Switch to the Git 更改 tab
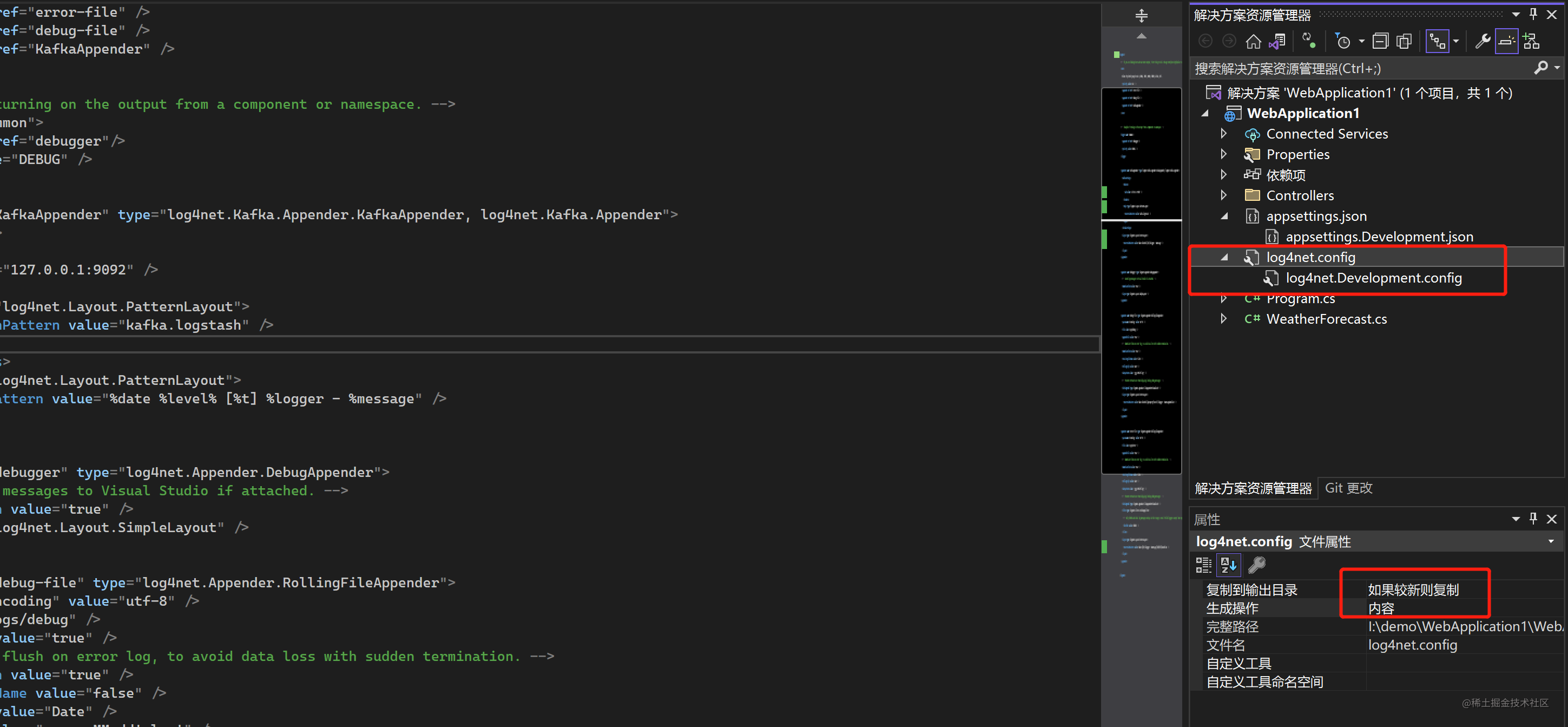The image size is (1568, 727). 1348,488
